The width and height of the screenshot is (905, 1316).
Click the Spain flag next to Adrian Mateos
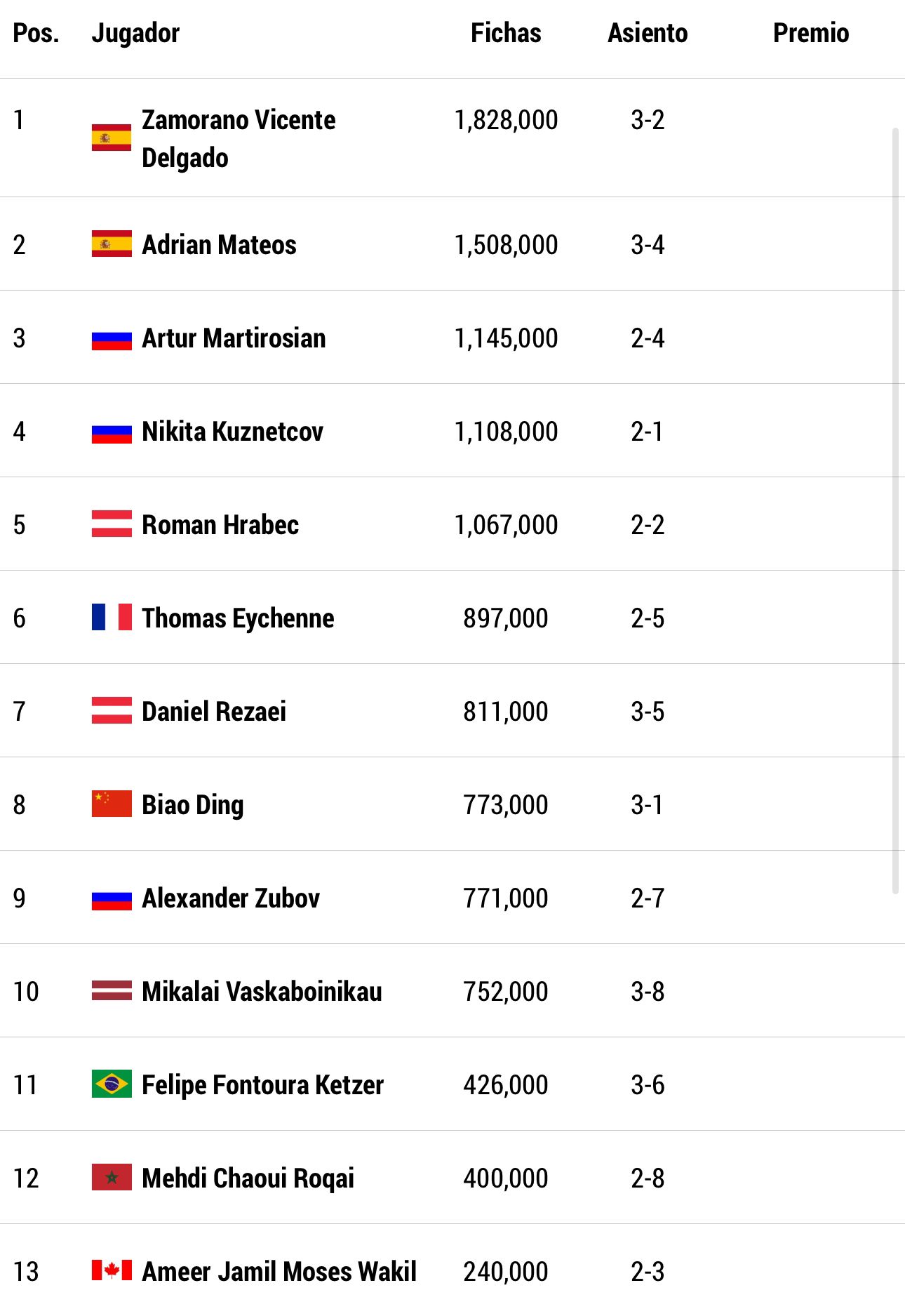point(112,244)
